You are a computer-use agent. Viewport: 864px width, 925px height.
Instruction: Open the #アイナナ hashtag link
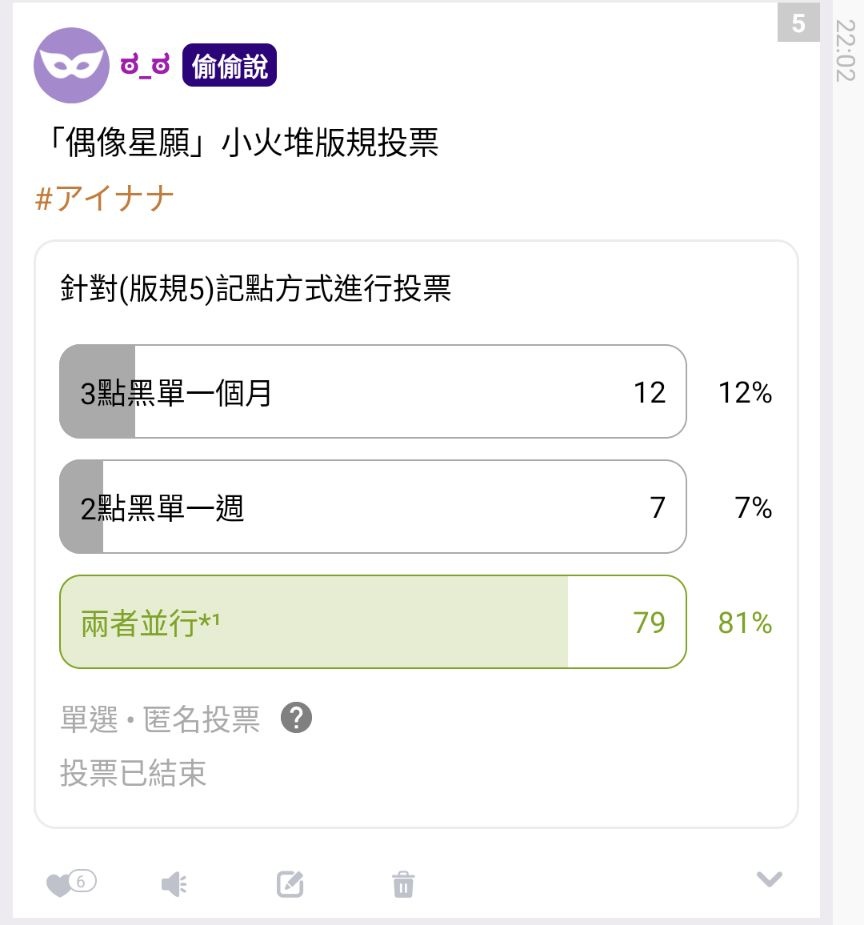tap(104, 198)
